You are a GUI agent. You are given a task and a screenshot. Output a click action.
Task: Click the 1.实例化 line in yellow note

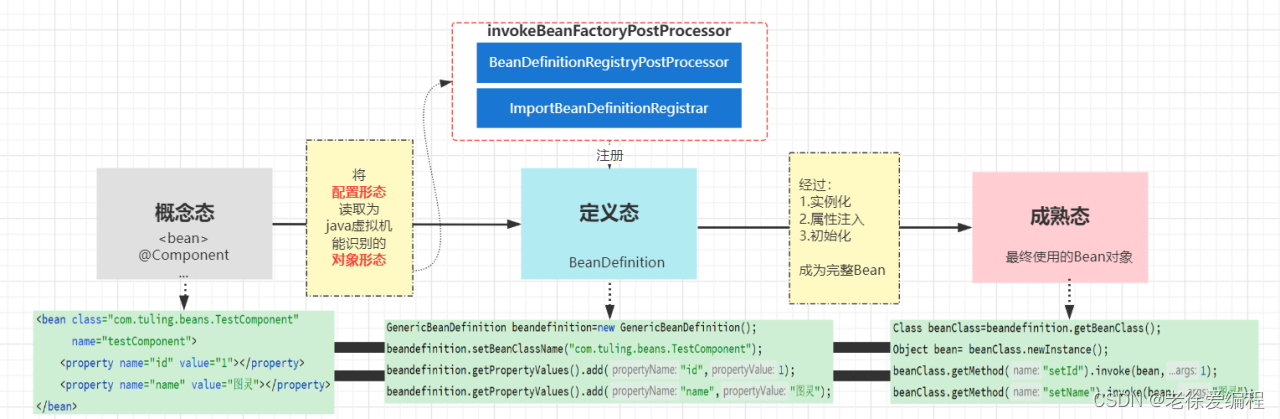point(826,201)
